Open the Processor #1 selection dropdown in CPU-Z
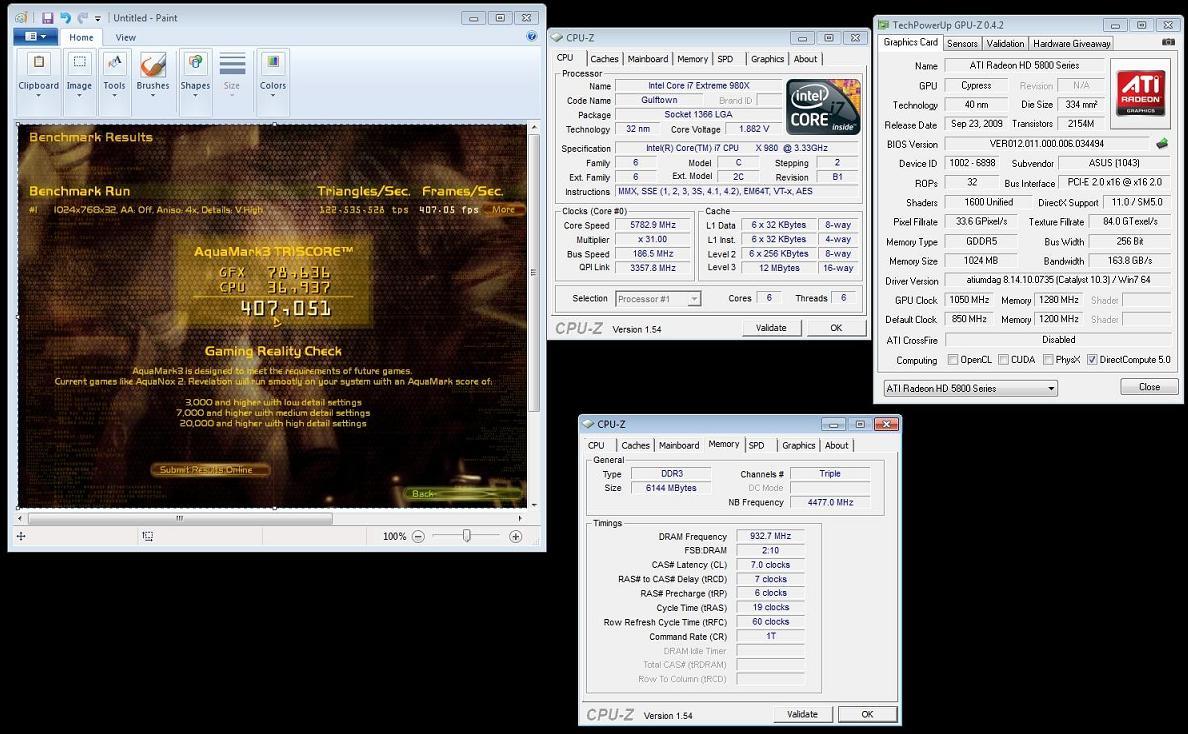Image resolution: width=1188 pixels, height=734 pixels. point(658,299)
